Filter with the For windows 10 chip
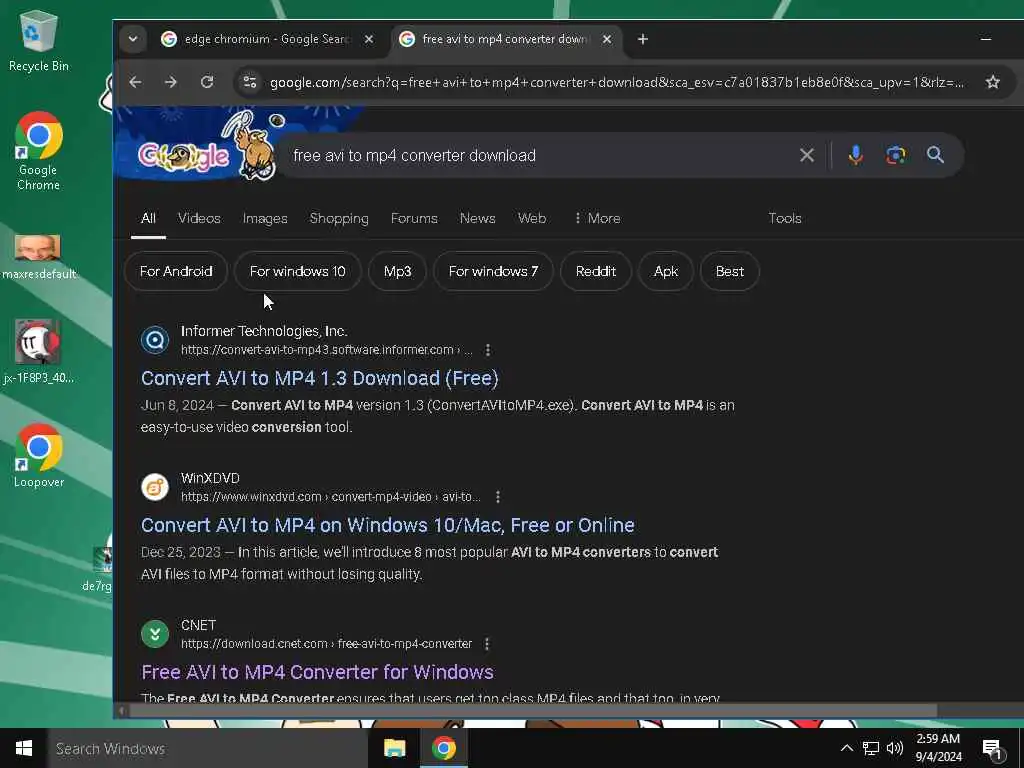The height and width of the screenshot is (768, 1024). pos(297,271)
